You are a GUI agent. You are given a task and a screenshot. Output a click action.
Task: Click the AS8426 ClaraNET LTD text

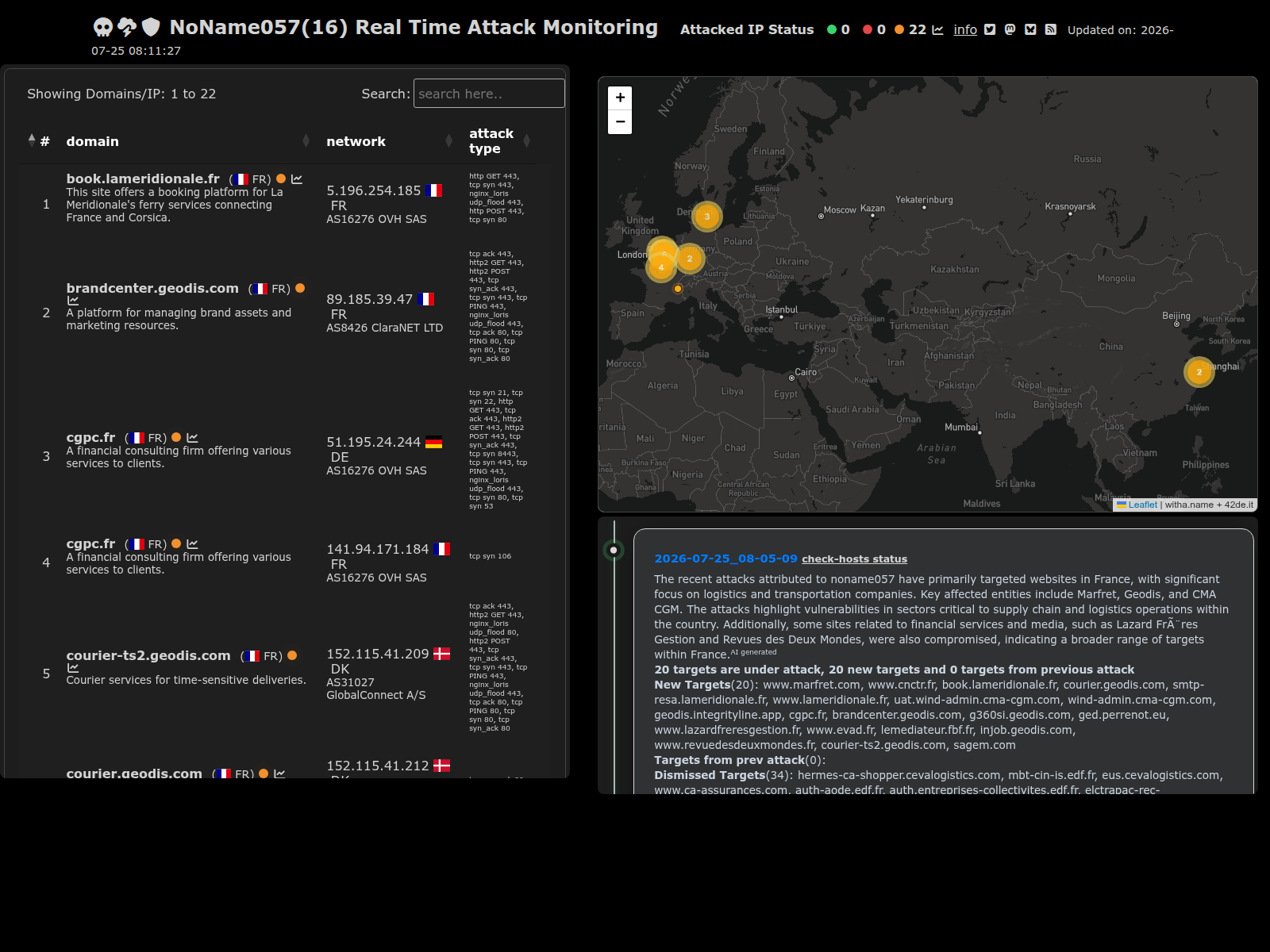point(384,328)
